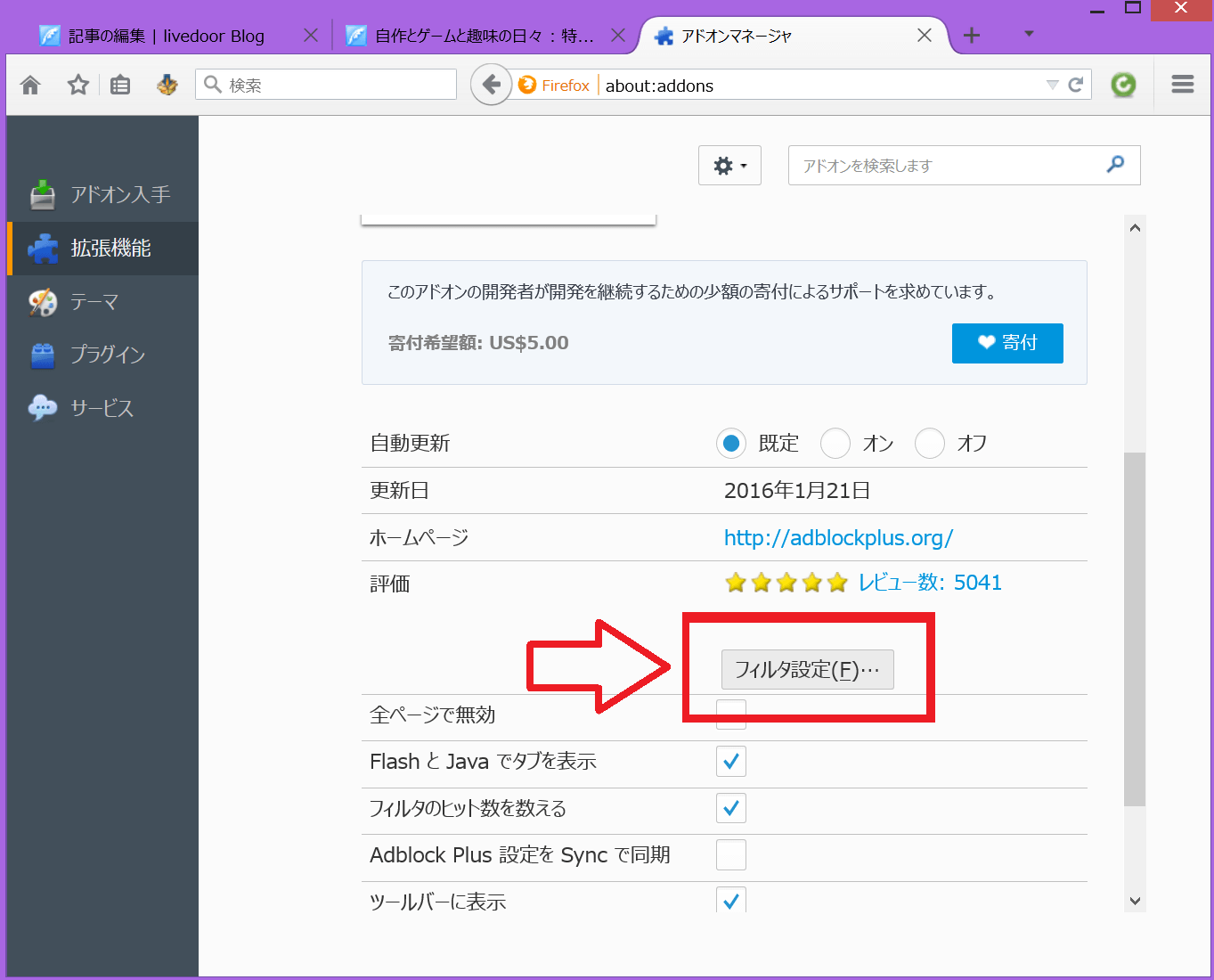Open the hamburger menu

[1183, 85]
